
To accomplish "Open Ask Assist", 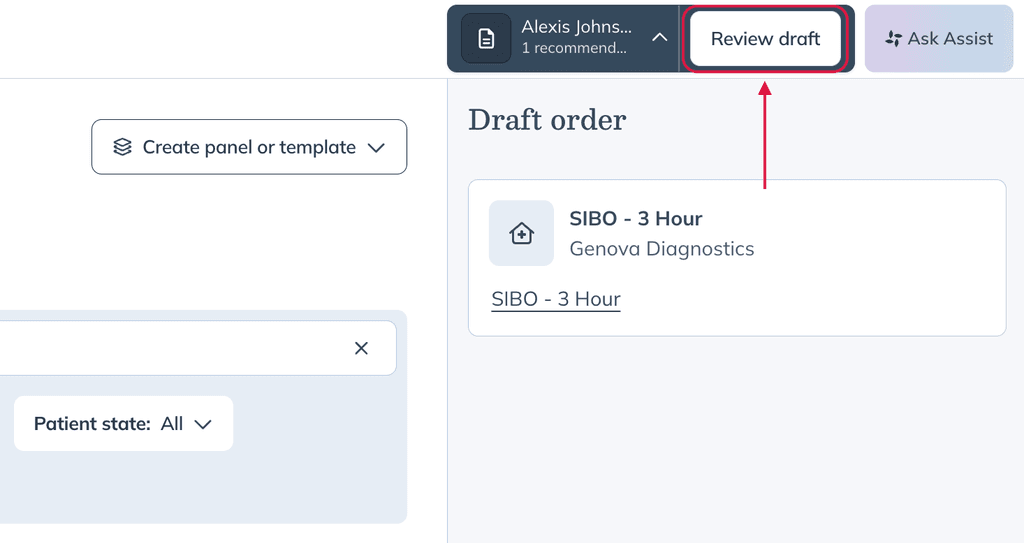I will 938,39.
